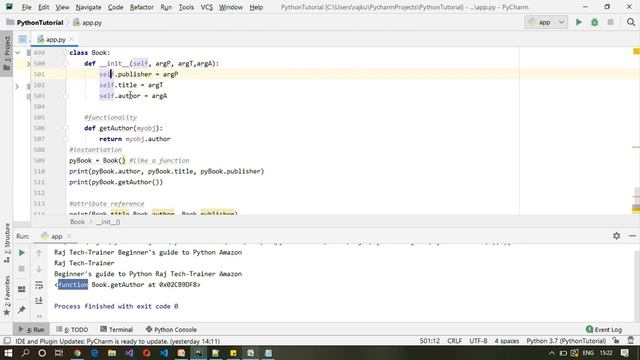The image size is (640, 360).
Task: Open the VCS menu
Action: 207,7
